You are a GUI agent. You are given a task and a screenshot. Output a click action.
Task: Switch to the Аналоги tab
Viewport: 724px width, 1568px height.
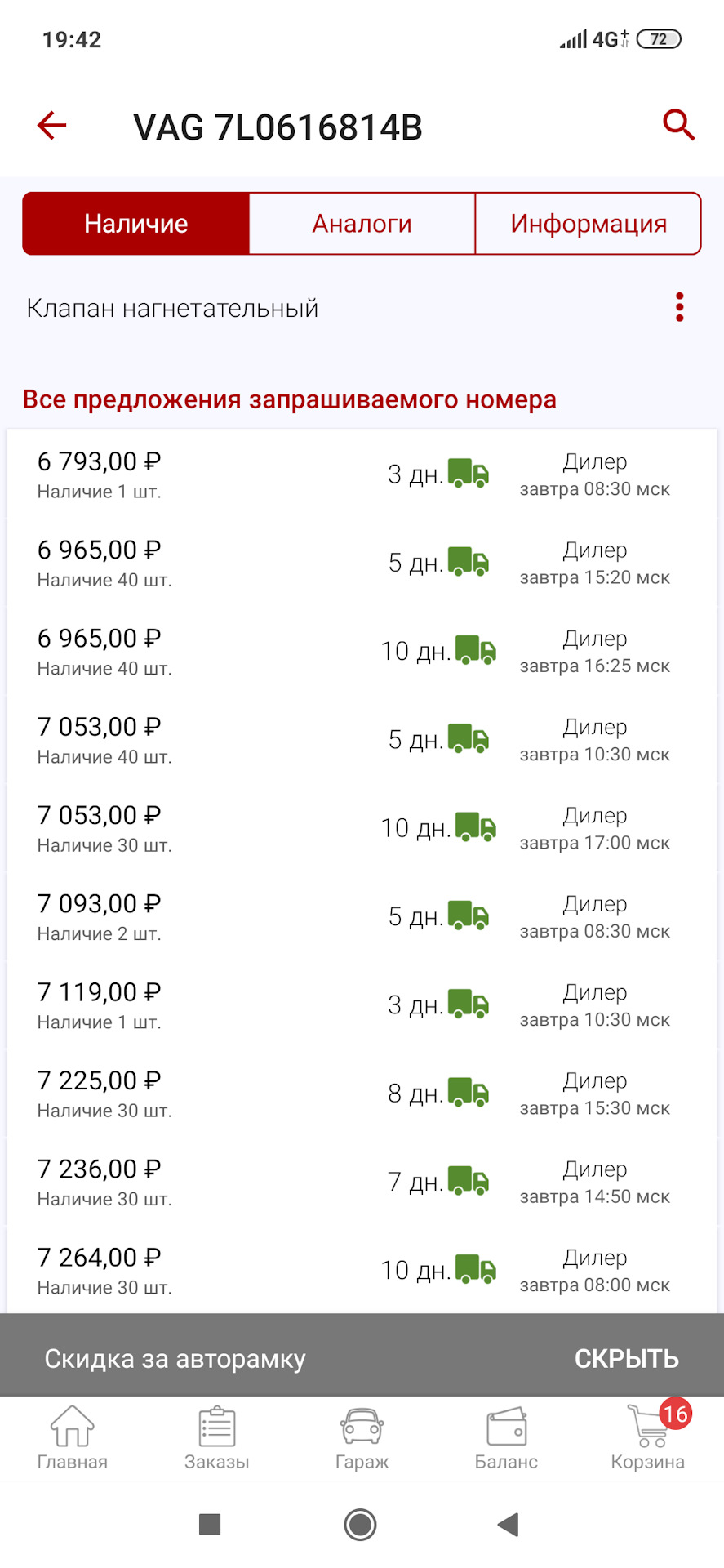(x=362, y=224)
